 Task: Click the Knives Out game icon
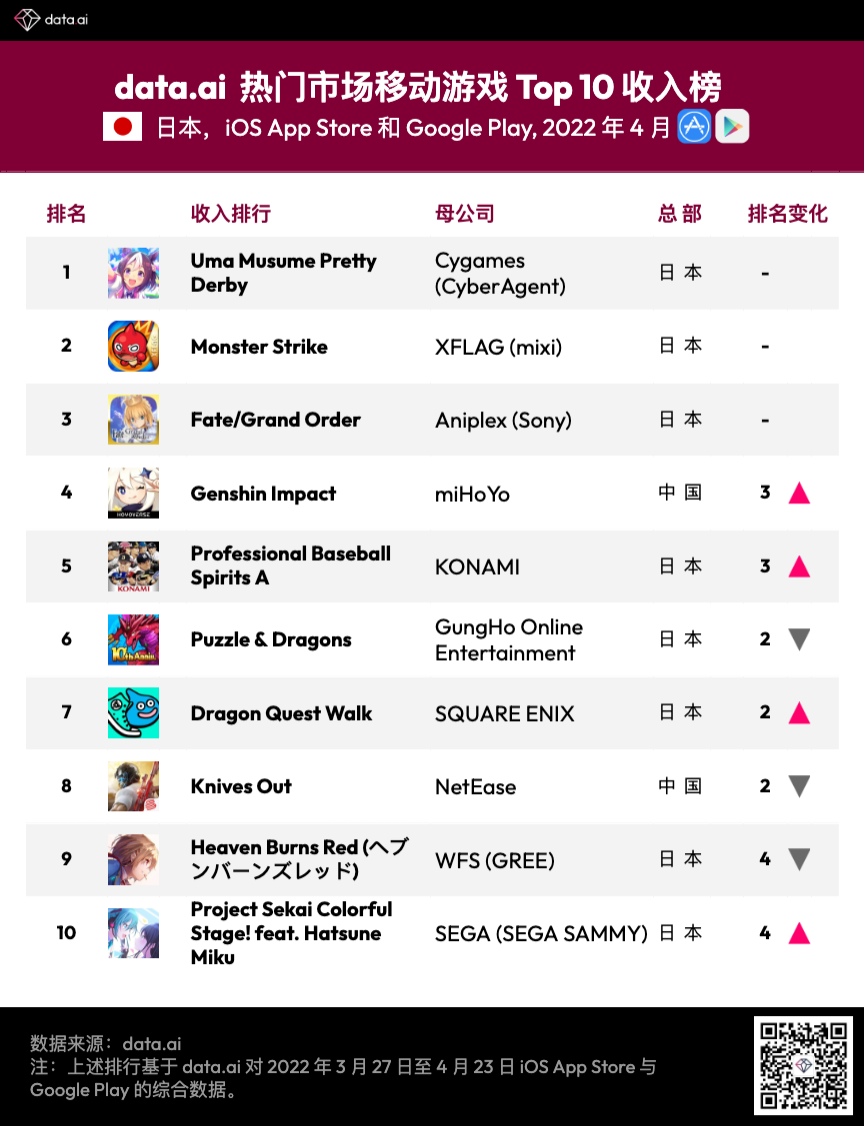point(133,786)
